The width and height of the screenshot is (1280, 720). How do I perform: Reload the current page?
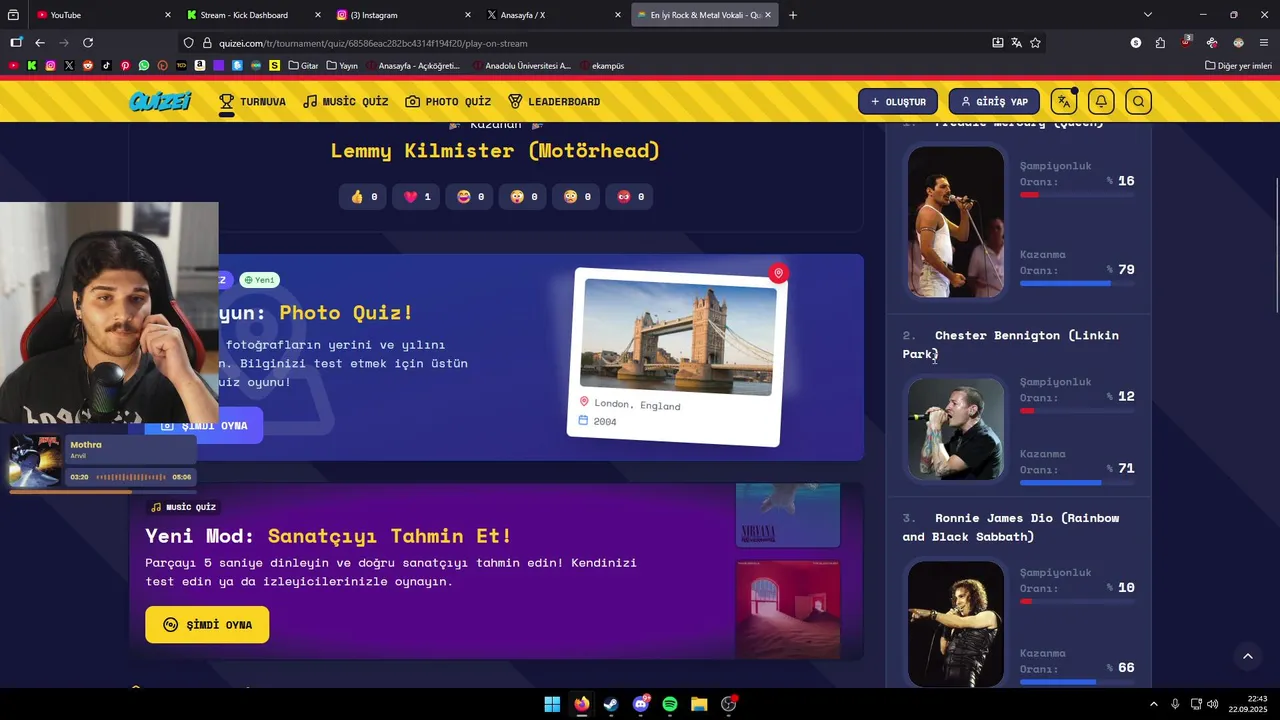pyautogui.click(x=88, y=43)
